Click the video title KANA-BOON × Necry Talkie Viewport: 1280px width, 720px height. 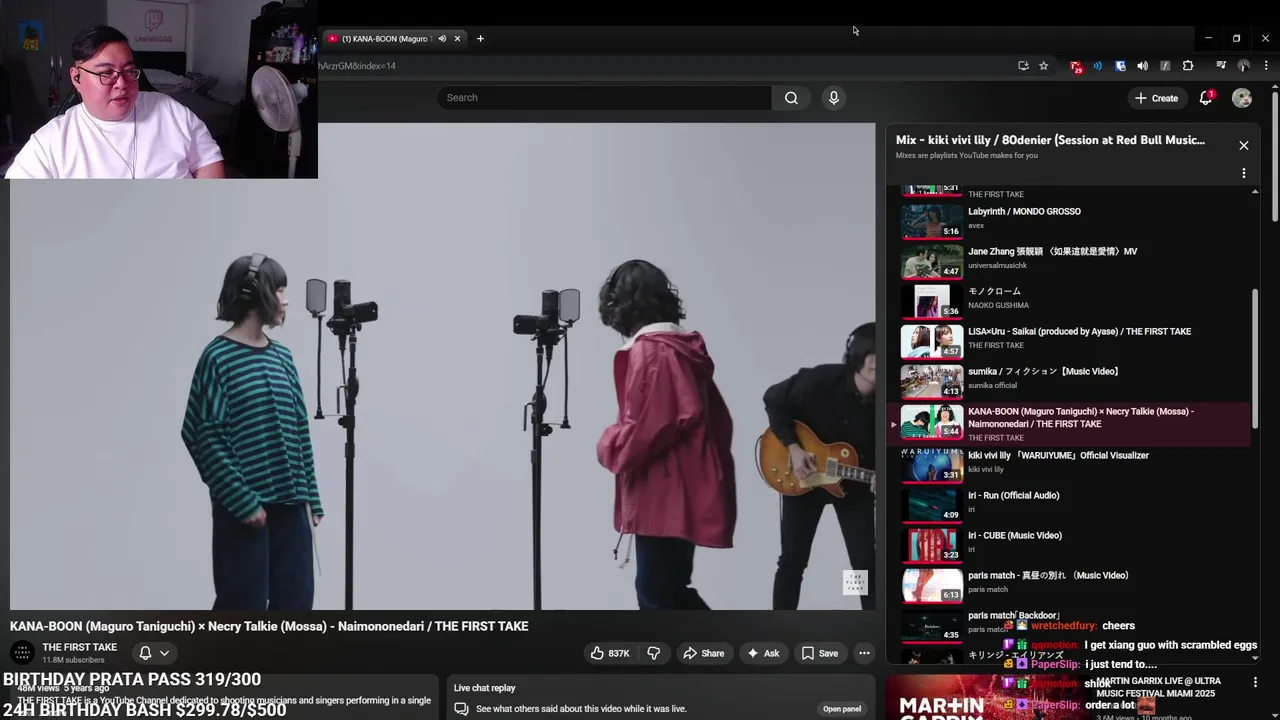point(269,626)
